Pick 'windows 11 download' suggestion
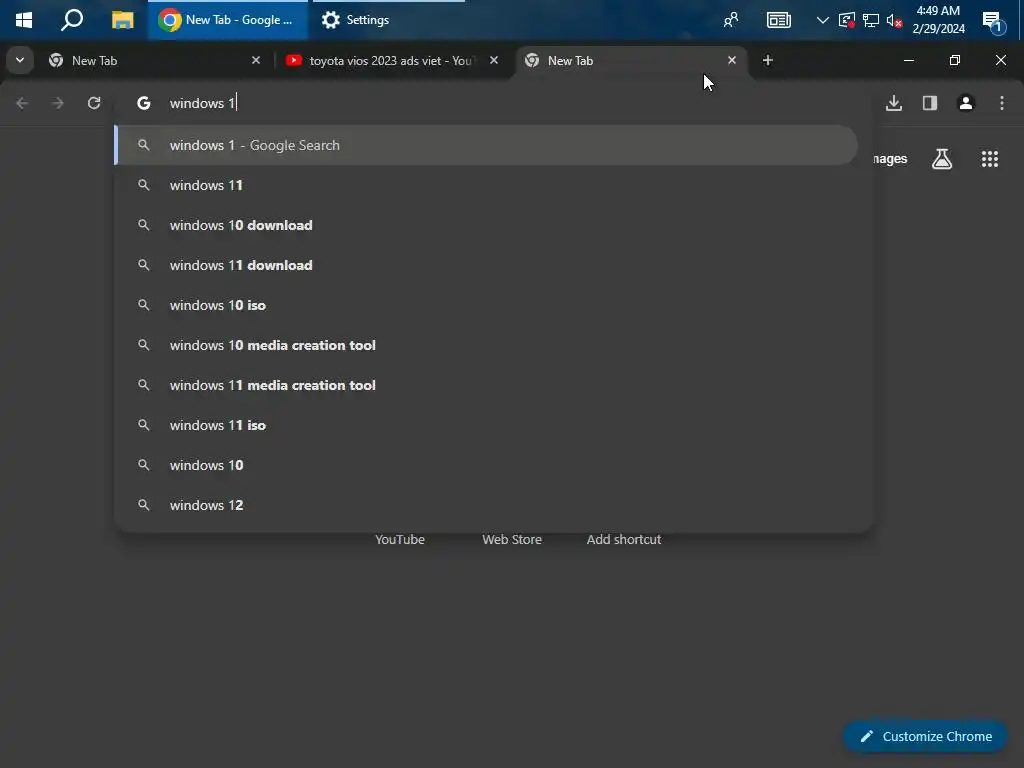The height and width of the screenshot is (768, 1024). tap(486, 265)
